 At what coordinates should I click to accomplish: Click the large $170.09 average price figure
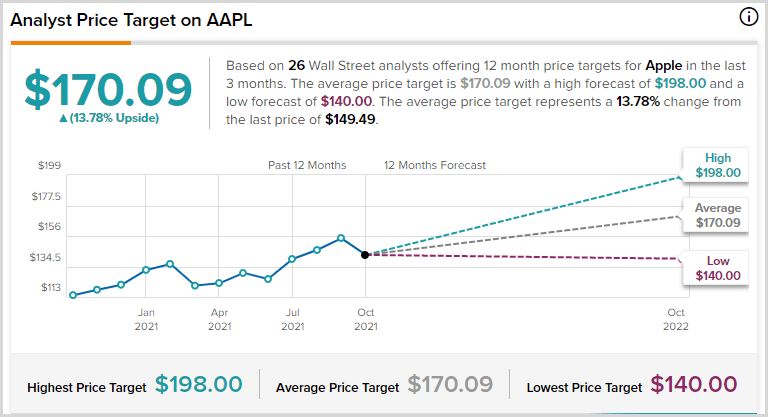coord(107,90)
